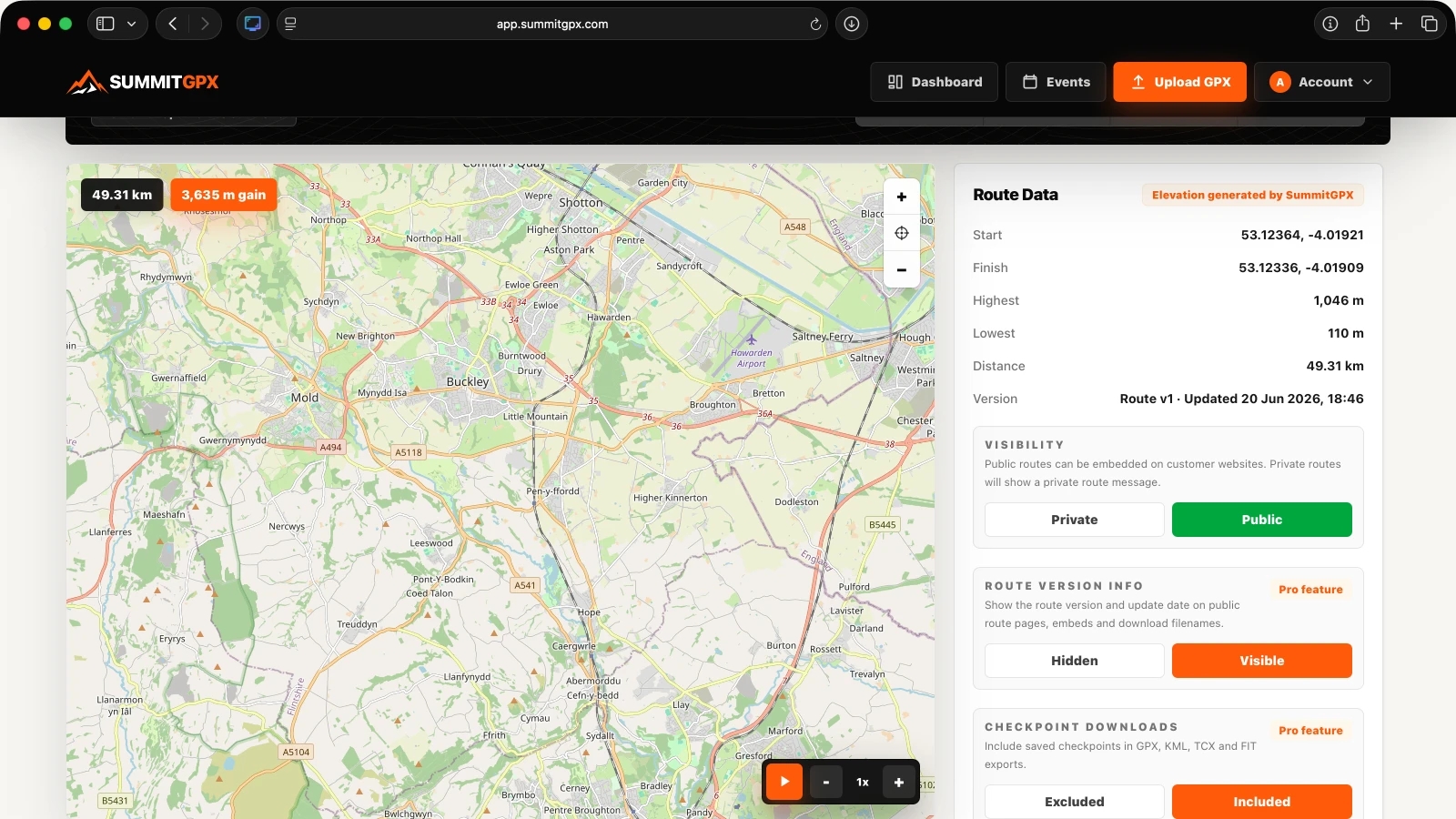Click the SummitGPX logo
This screenshot has width=1456, height=819.
point(143,82)
